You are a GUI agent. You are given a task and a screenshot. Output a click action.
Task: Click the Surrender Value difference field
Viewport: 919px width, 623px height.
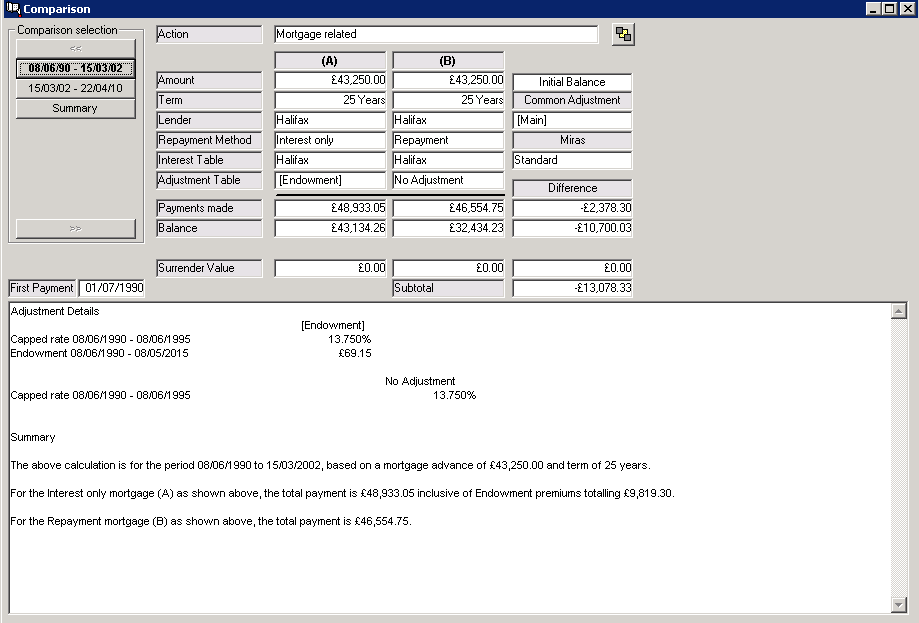[x=572, y=268]
